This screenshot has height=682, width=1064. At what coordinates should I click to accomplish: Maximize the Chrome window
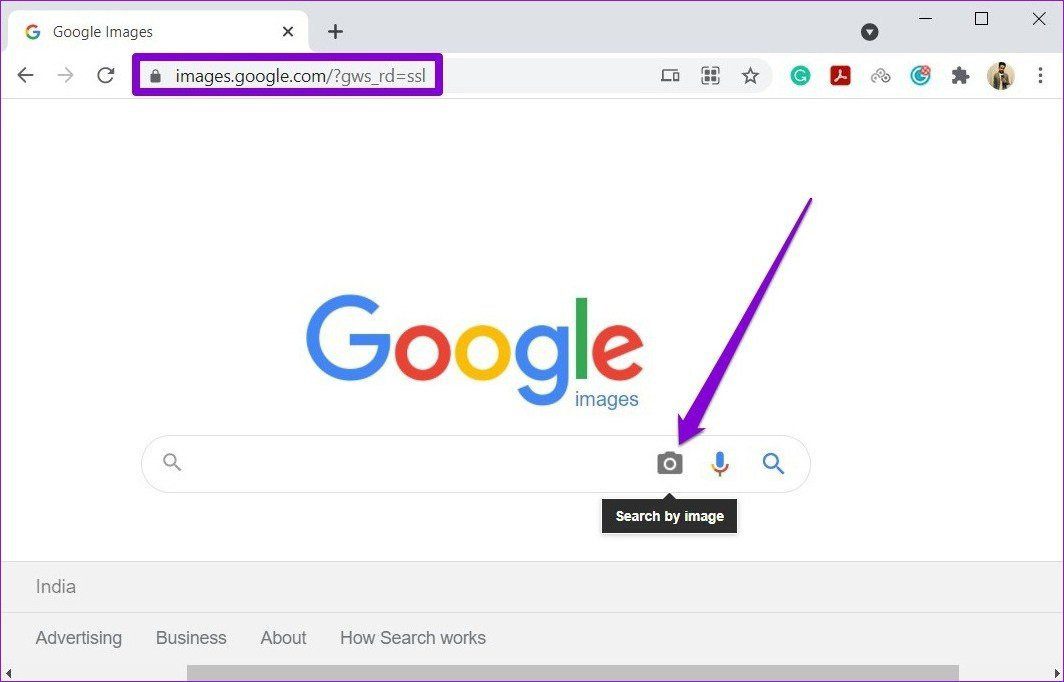coord(981,19)
